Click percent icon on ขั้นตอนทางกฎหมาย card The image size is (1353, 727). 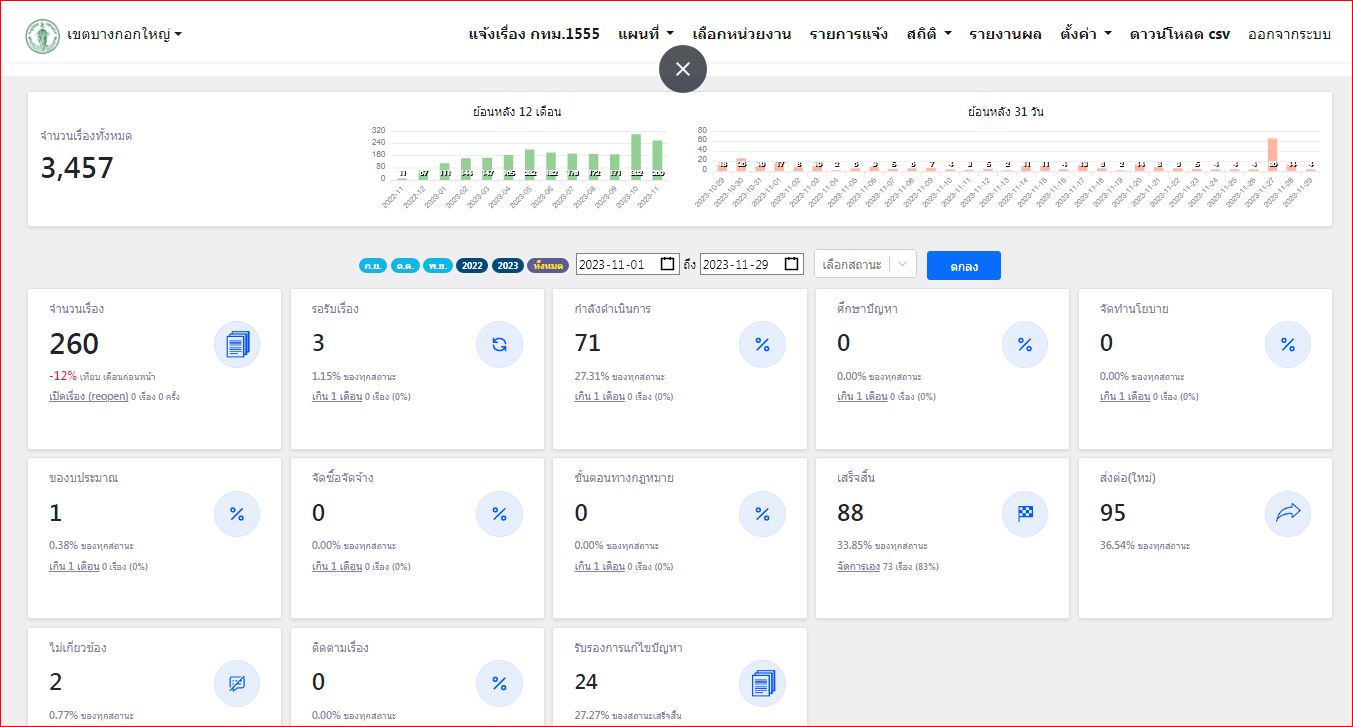tap(762, 514)
